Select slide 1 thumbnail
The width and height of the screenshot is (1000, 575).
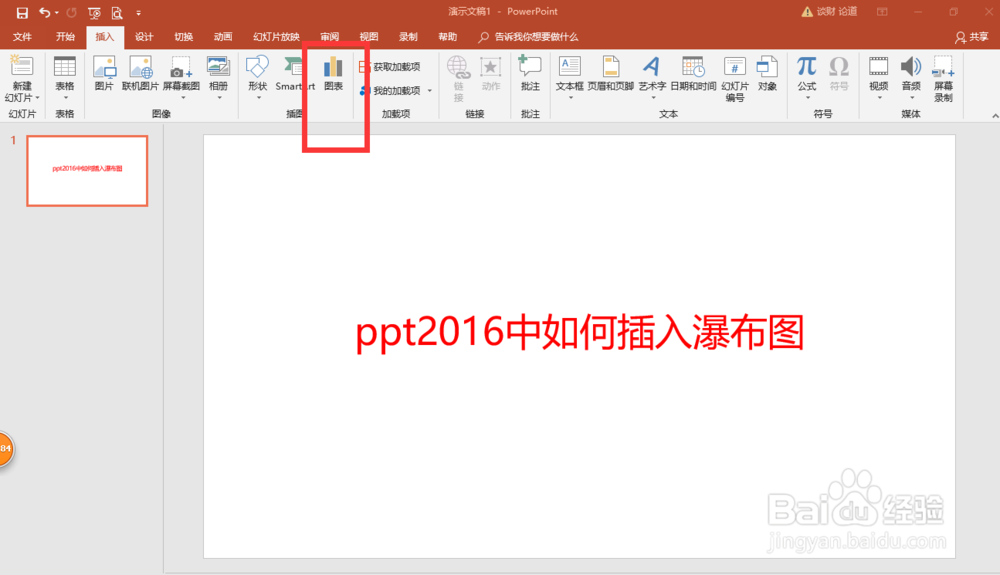click(87, 171)
